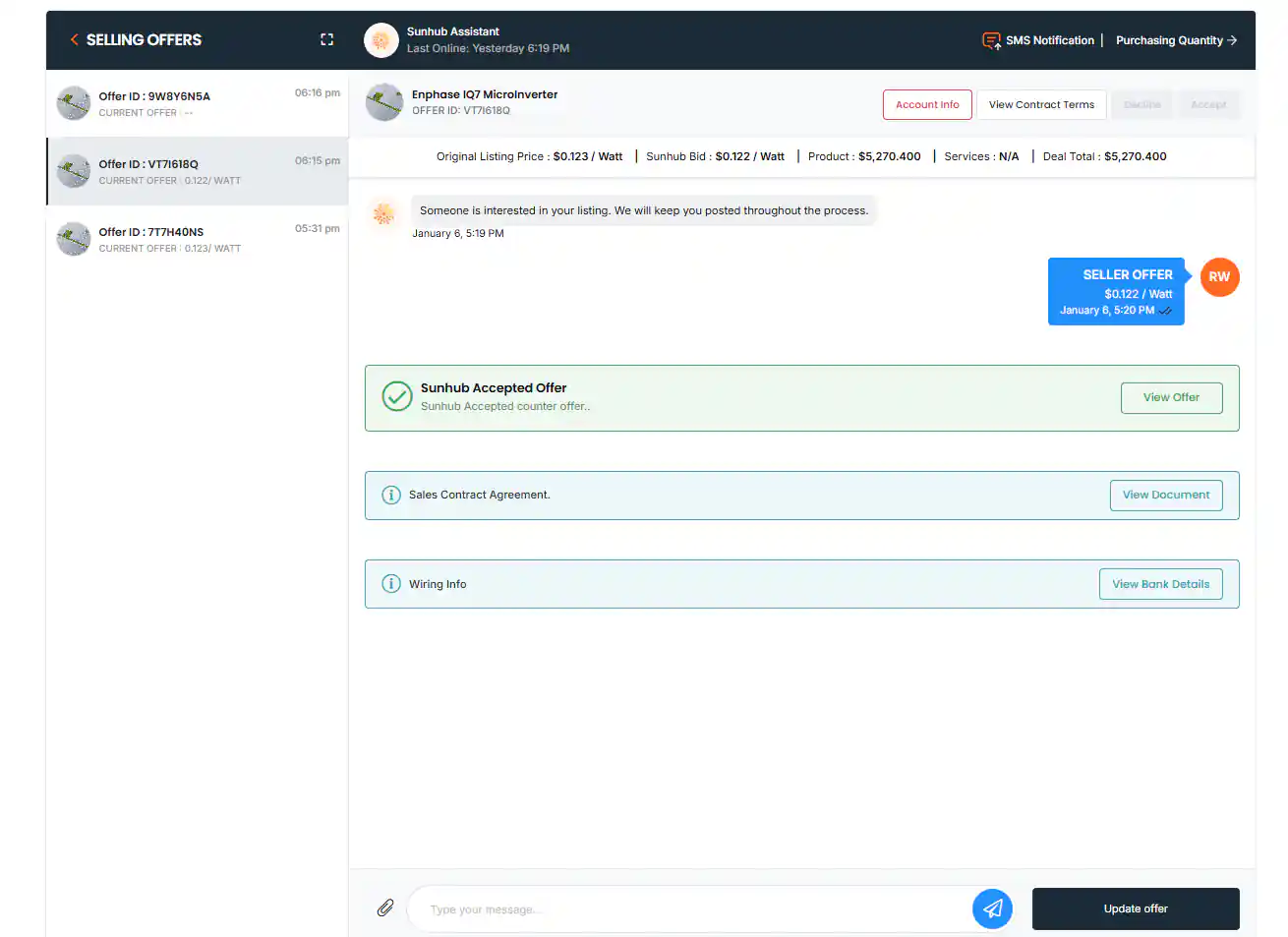Attach a file with paperclip icon
Screen dimensions: 1288x937
385,908
